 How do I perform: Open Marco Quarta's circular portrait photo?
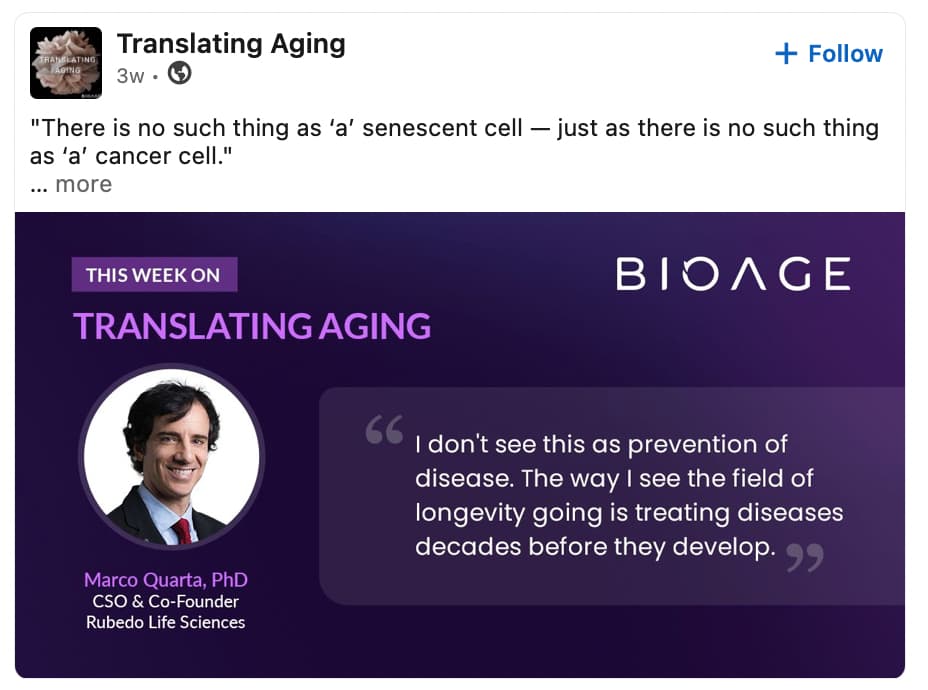tap(172, 456)
